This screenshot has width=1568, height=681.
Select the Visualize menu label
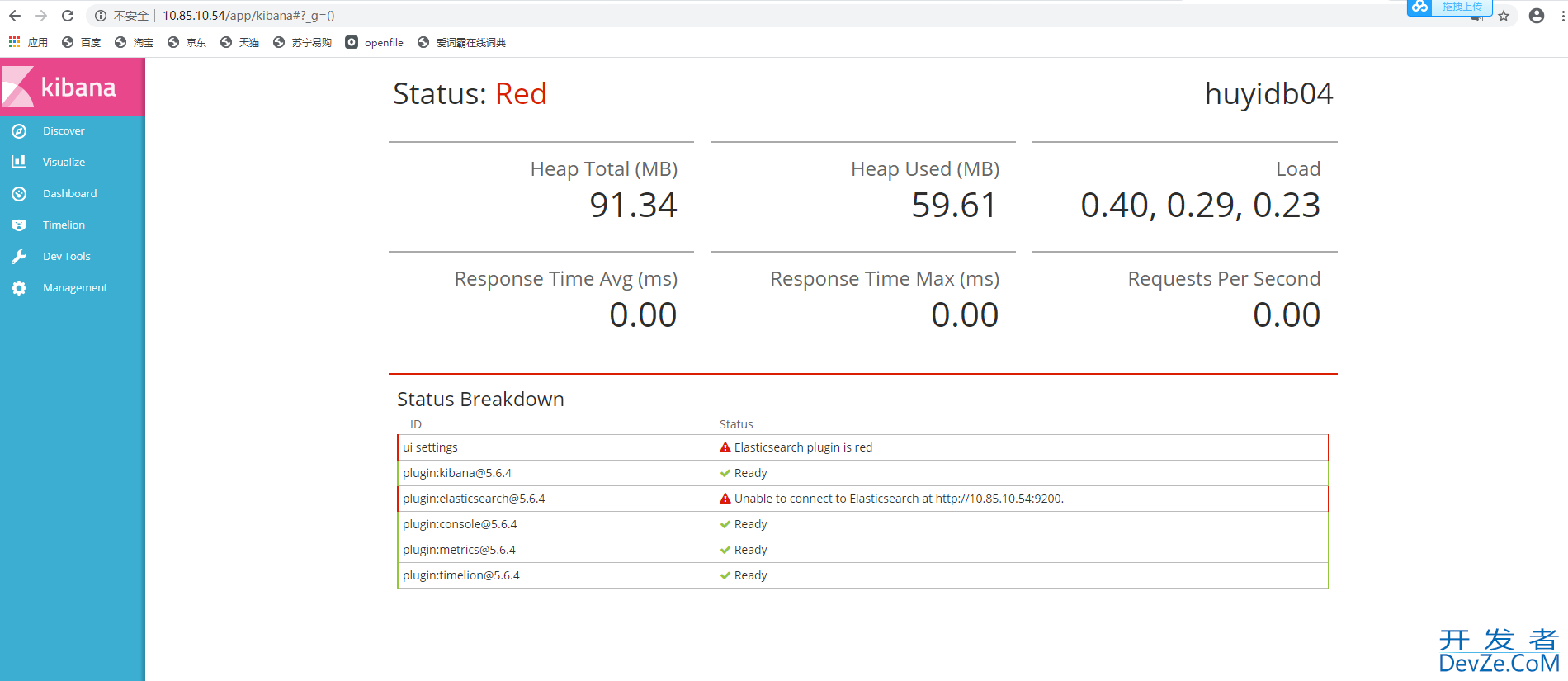pos(64,163)
